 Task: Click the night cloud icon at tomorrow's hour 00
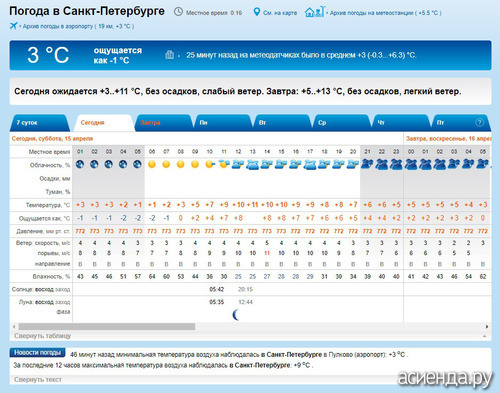(411, 164)
